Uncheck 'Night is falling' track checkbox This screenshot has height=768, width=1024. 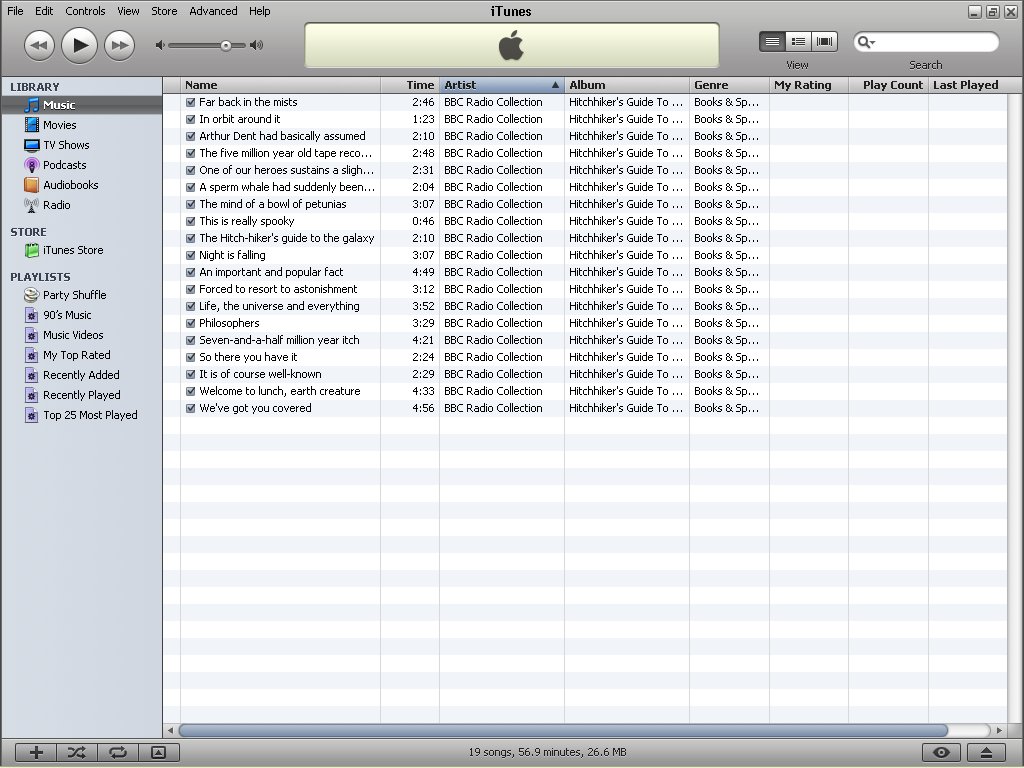191,255
